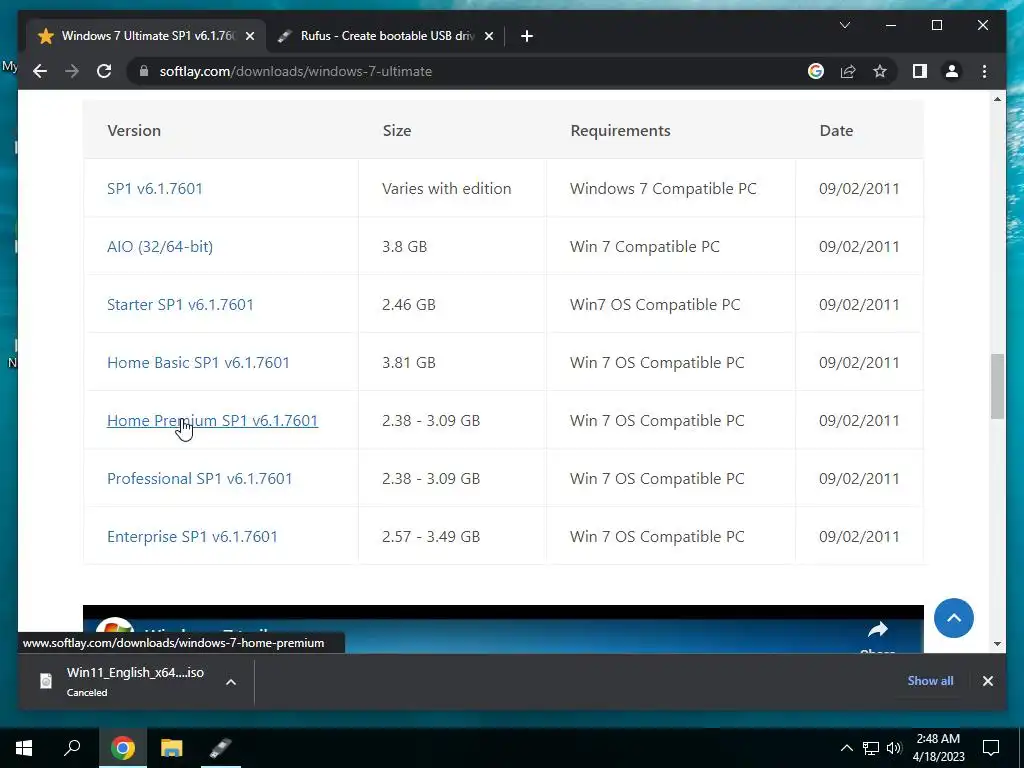Switch to the Rufus tab
This screenshot has height=768, width=1024.
click(x=385, y=36)
